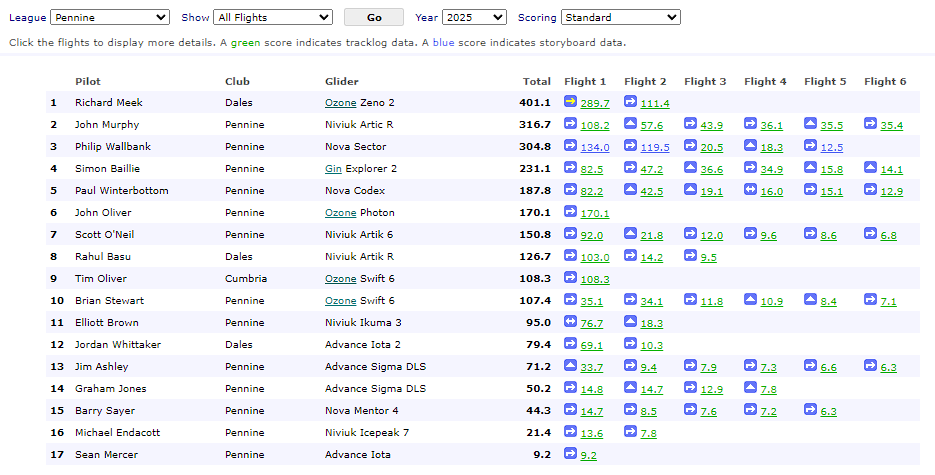This screenshot has height=475, width=935.
Task: Click the flight icon beside Sean Mercer's 9.2
Action: [570, 454]
